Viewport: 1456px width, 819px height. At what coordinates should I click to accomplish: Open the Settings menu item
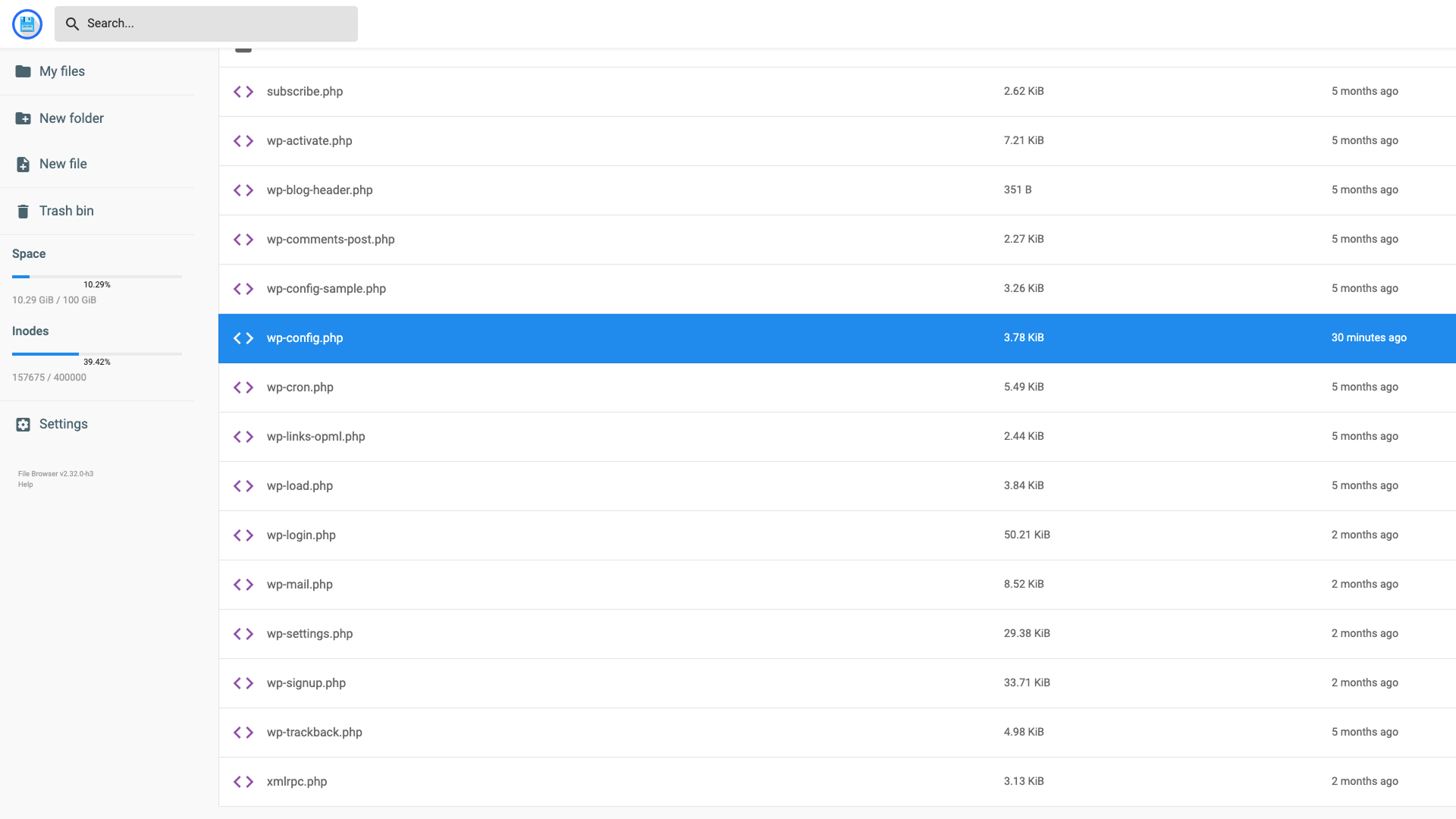[64, 424]
